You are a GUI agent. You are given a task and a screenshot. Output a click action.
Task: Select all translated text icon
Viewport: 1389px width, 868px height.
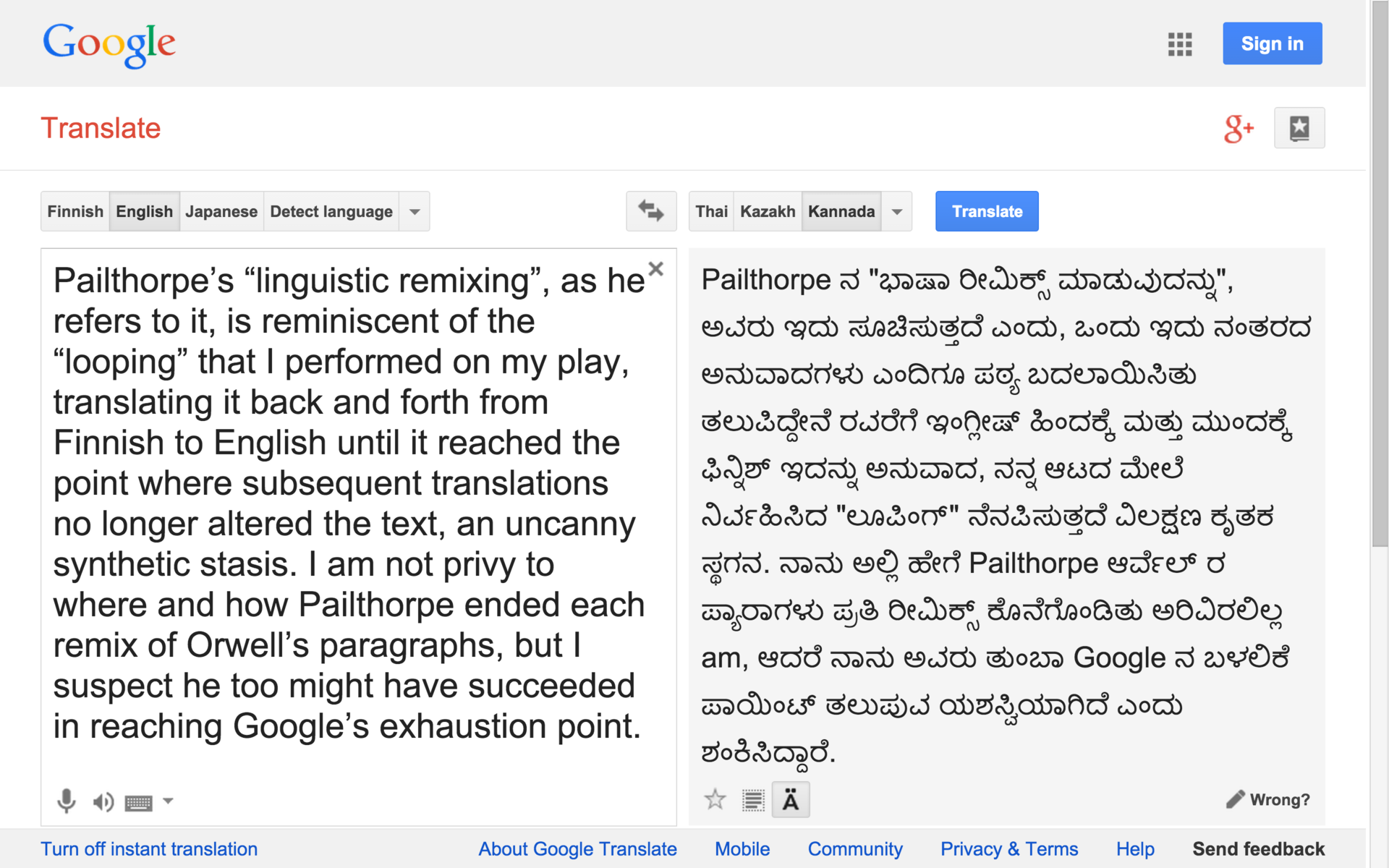tap(752, 800)
